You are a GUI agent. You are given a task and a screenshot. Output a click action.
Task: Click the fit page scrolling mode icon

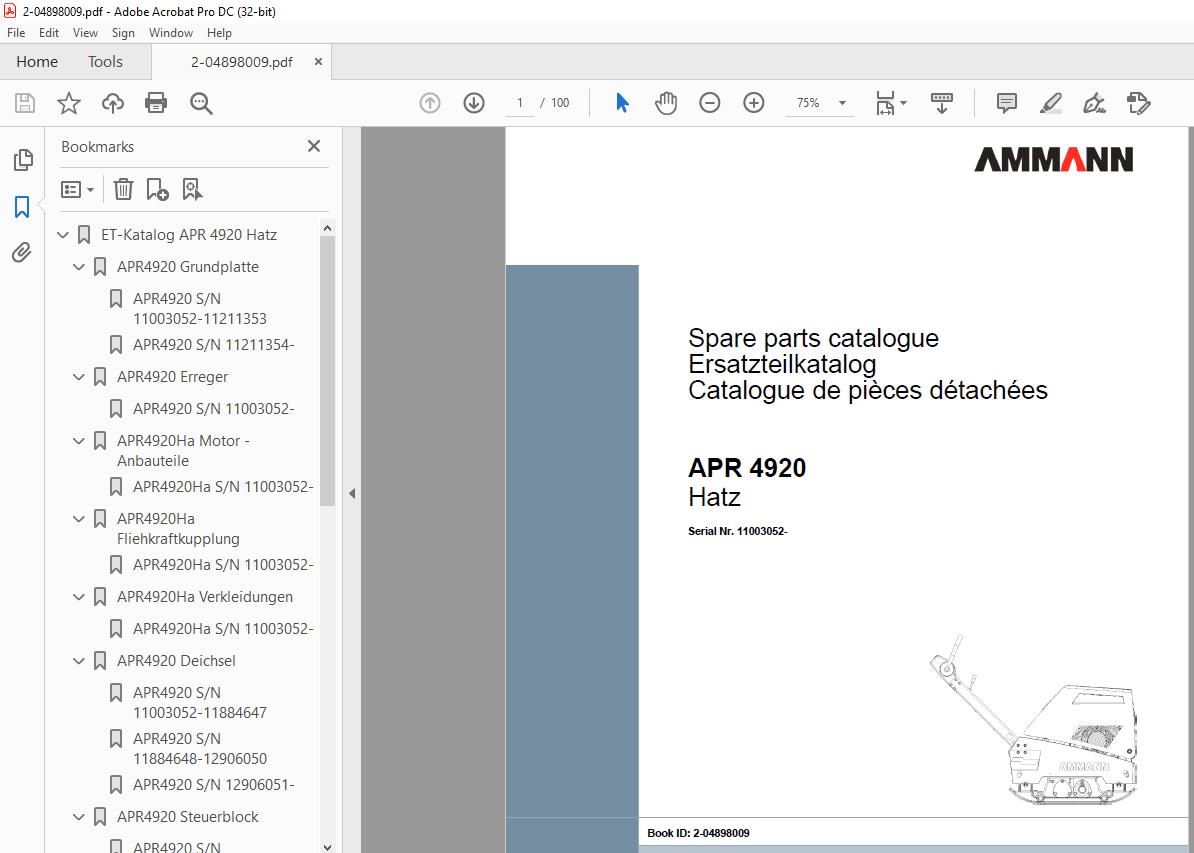pos(885,103)
